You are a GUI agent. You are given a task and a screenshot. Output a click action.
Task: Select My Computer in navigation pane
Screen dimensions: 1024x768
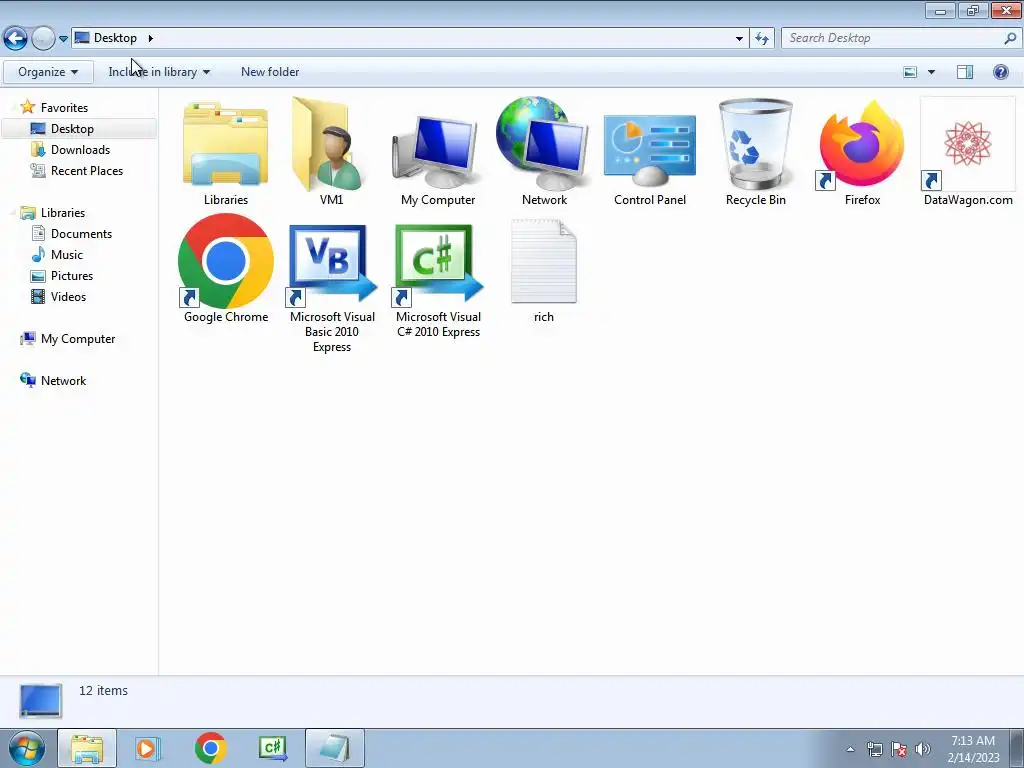(78, 339)
